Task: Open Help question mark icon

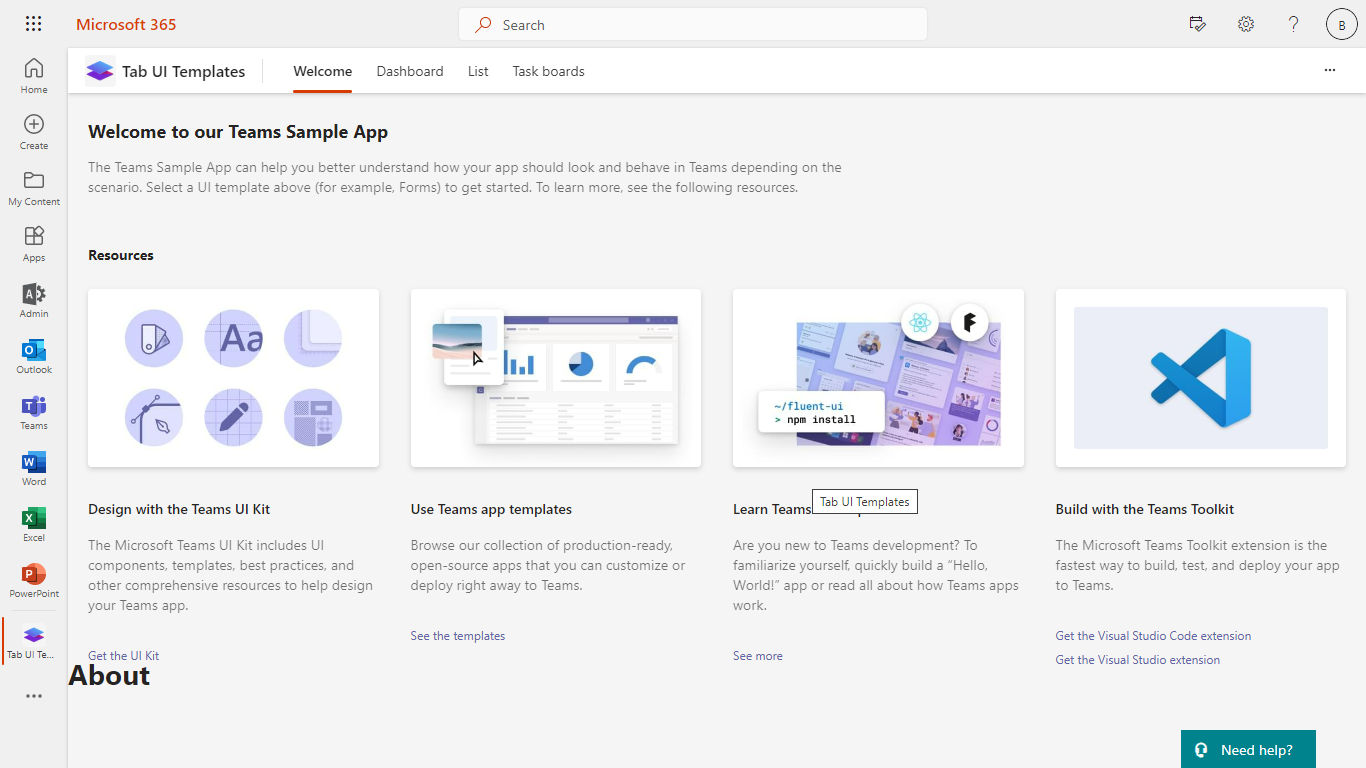Action: tap(1293, 24)
